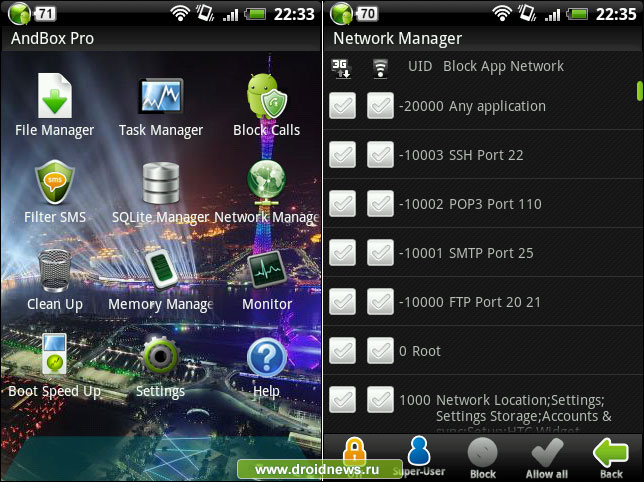This screenshot has width=644, height=482.
Task: Tap the Allow all checkmark button
Action: pyautogui.click(x=547, y=457)
